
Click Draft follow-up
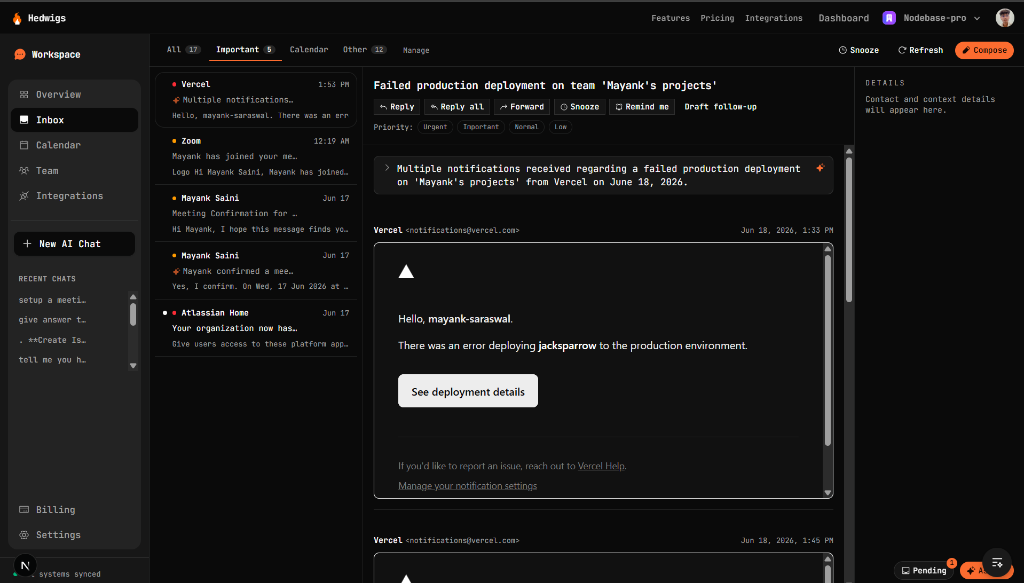pyautogui.click(x=720, y=107)
